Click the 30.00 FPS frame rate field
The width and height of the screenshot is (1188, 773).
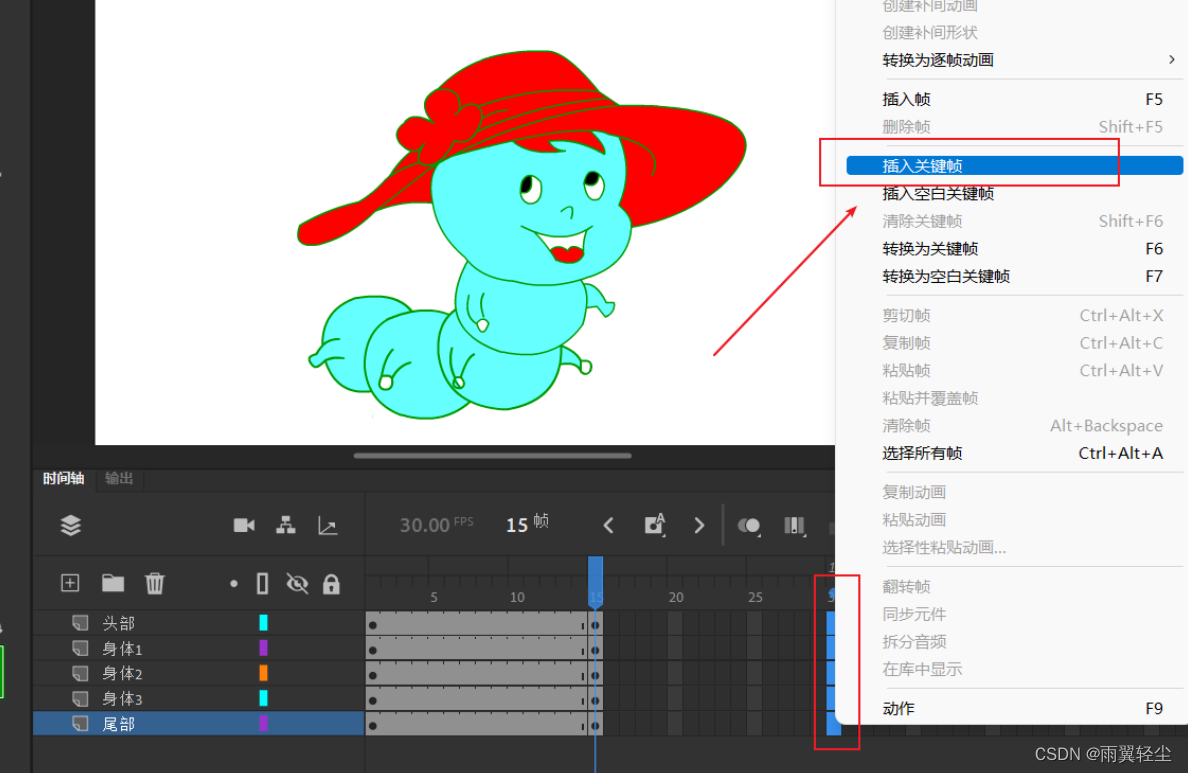click(x=436, y=524)
